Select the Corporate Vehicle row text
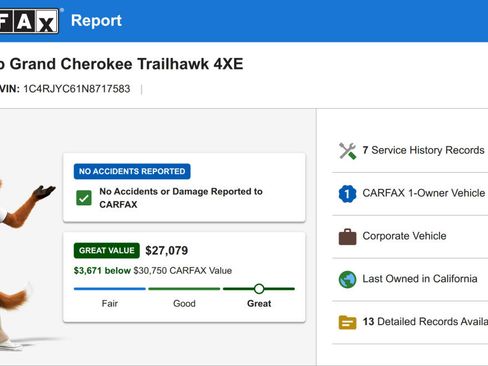 (404, 236)
